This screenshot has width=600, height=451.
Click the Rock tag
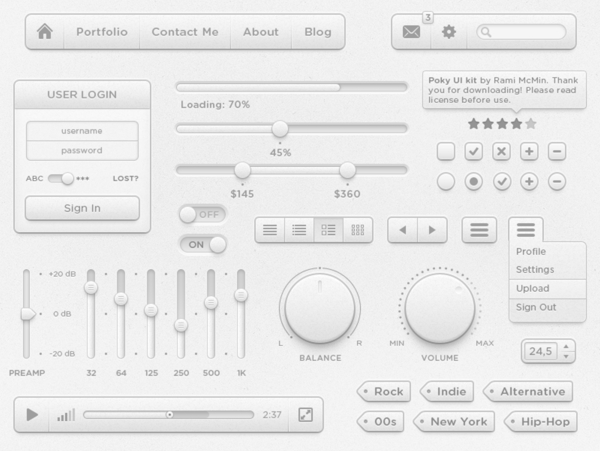(383, 391)
